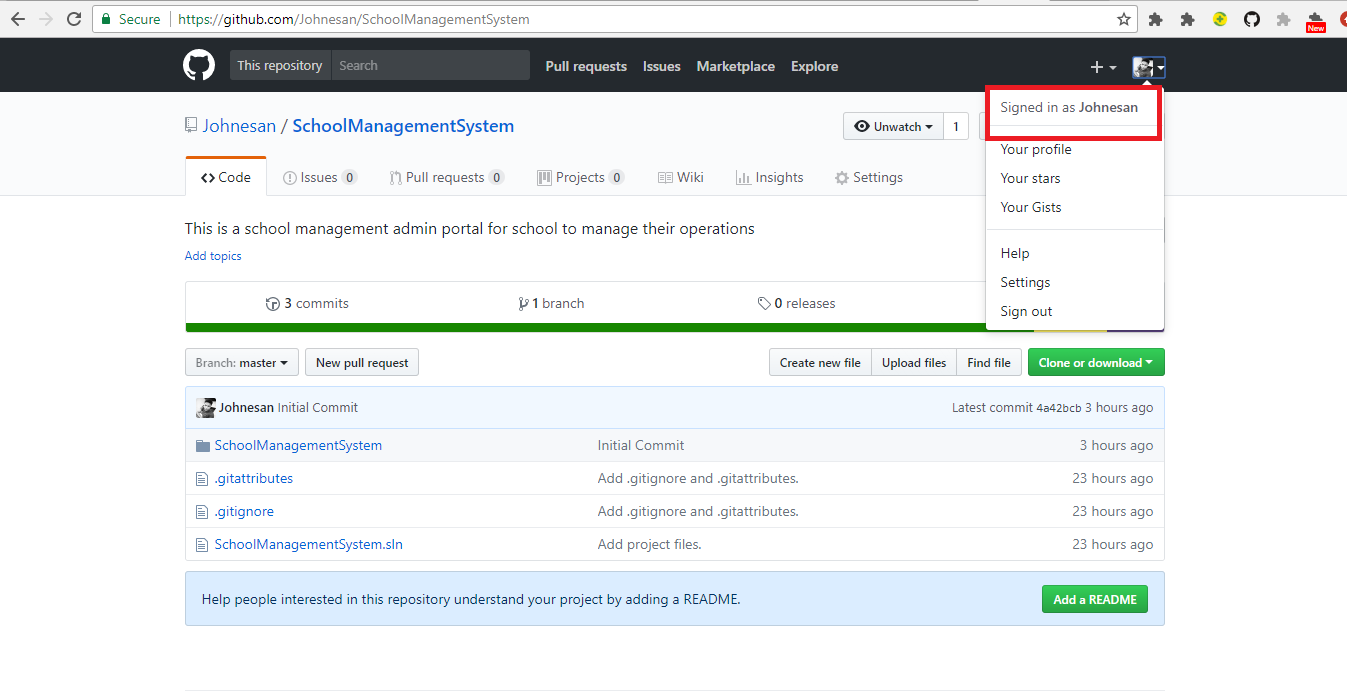1347x697 pixels.
Task: Click the watchers count 1 button
Action: (x=956, y=127)
